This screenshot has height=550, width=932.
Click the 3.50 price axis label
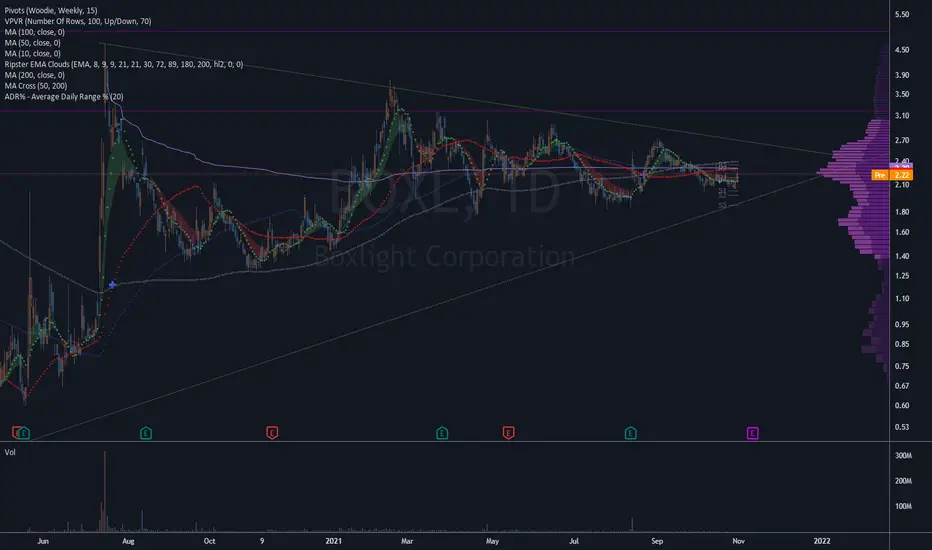pyautogui.click(x=902, y=94)
